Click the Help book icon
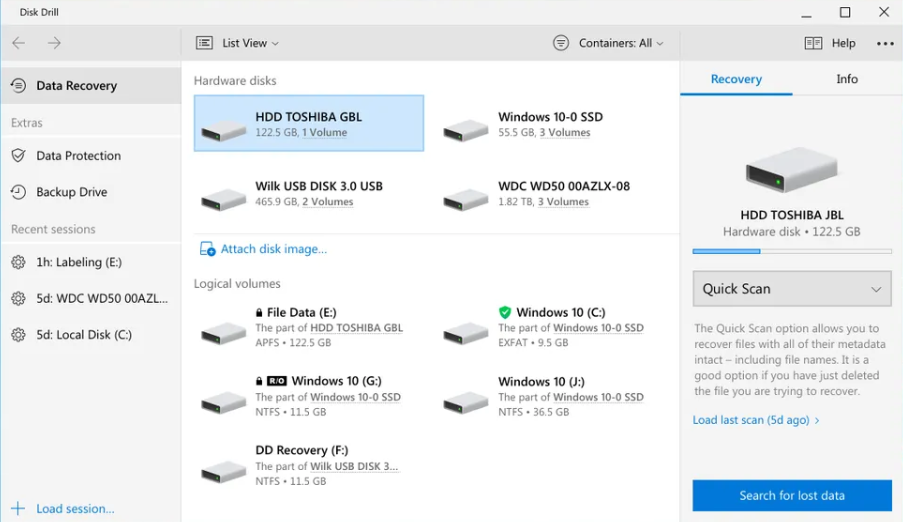Screen dimensions: 903x522 (813, 43)
